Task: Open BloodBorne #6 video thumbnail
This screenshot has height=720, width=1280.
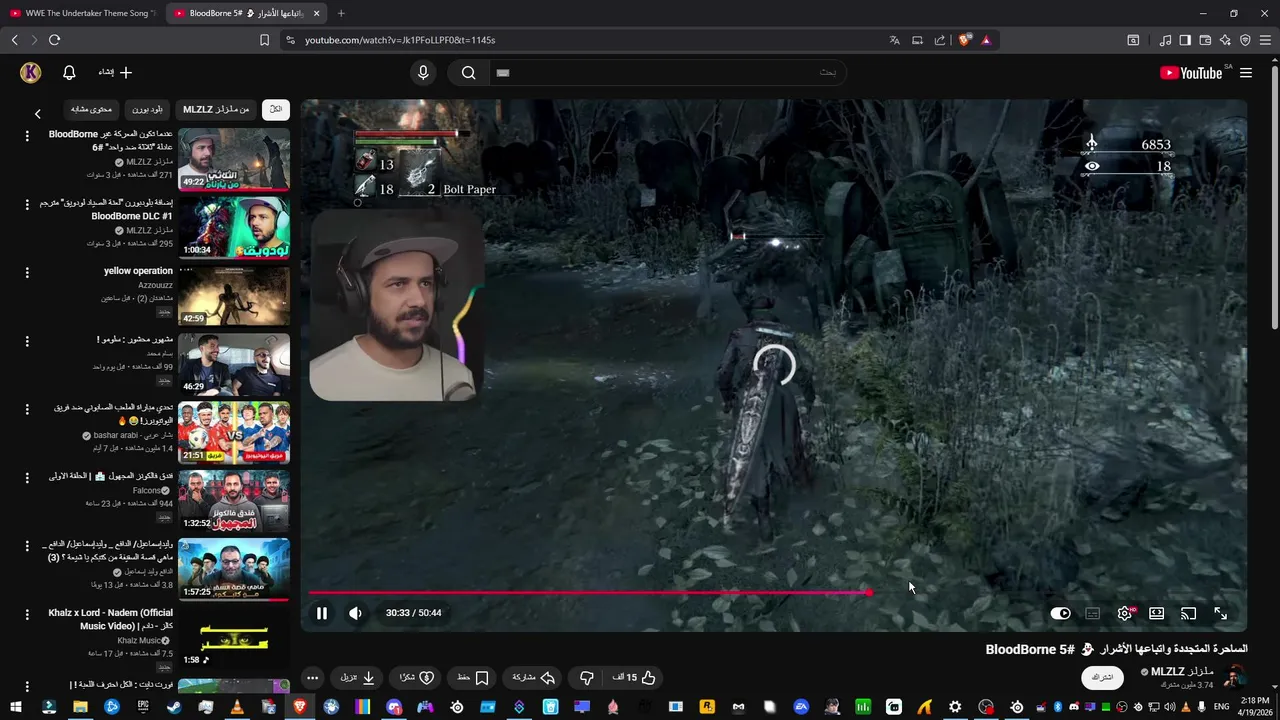Action: click(234, 159)
